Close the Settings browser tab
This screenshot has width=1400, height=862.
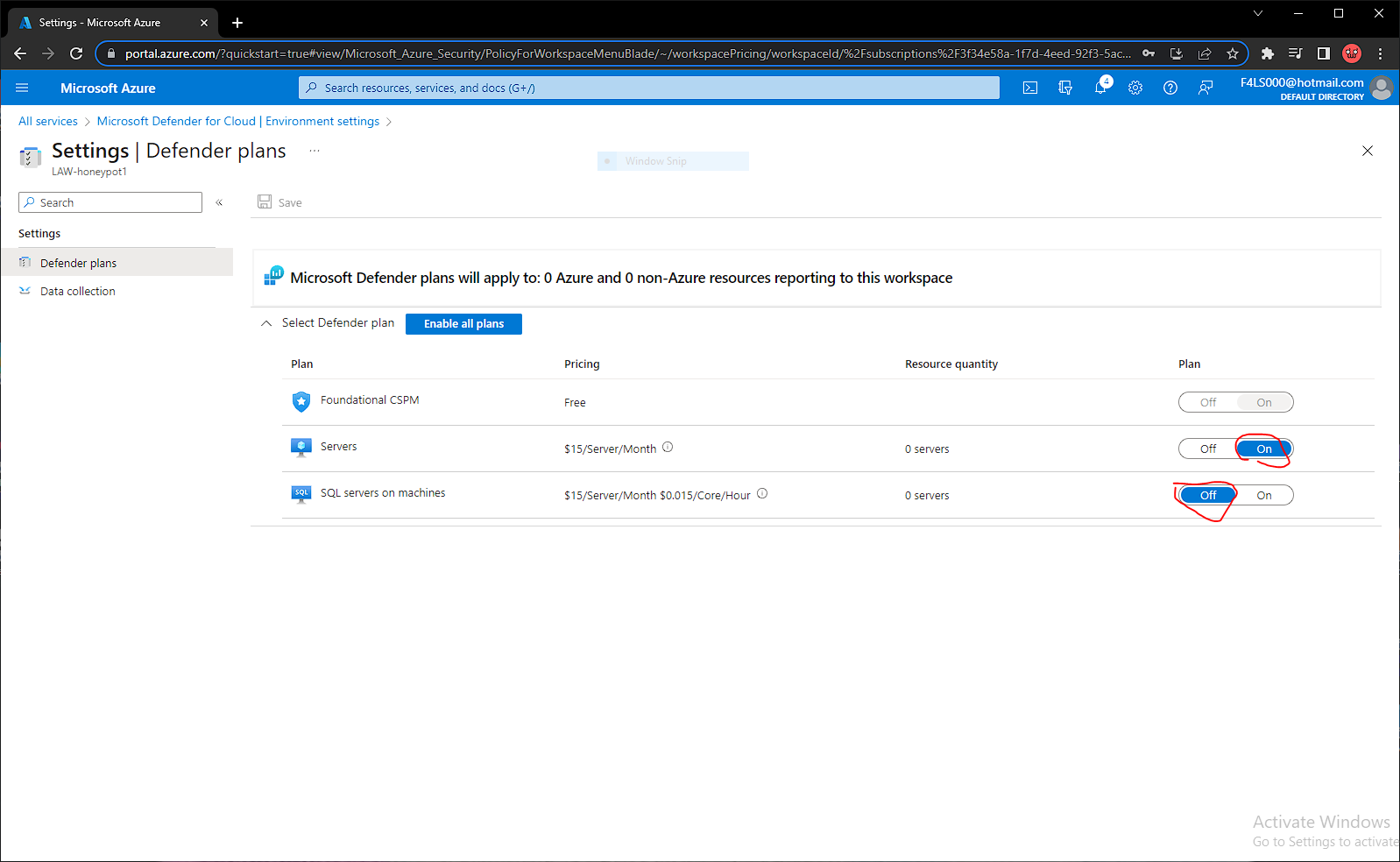204,23
